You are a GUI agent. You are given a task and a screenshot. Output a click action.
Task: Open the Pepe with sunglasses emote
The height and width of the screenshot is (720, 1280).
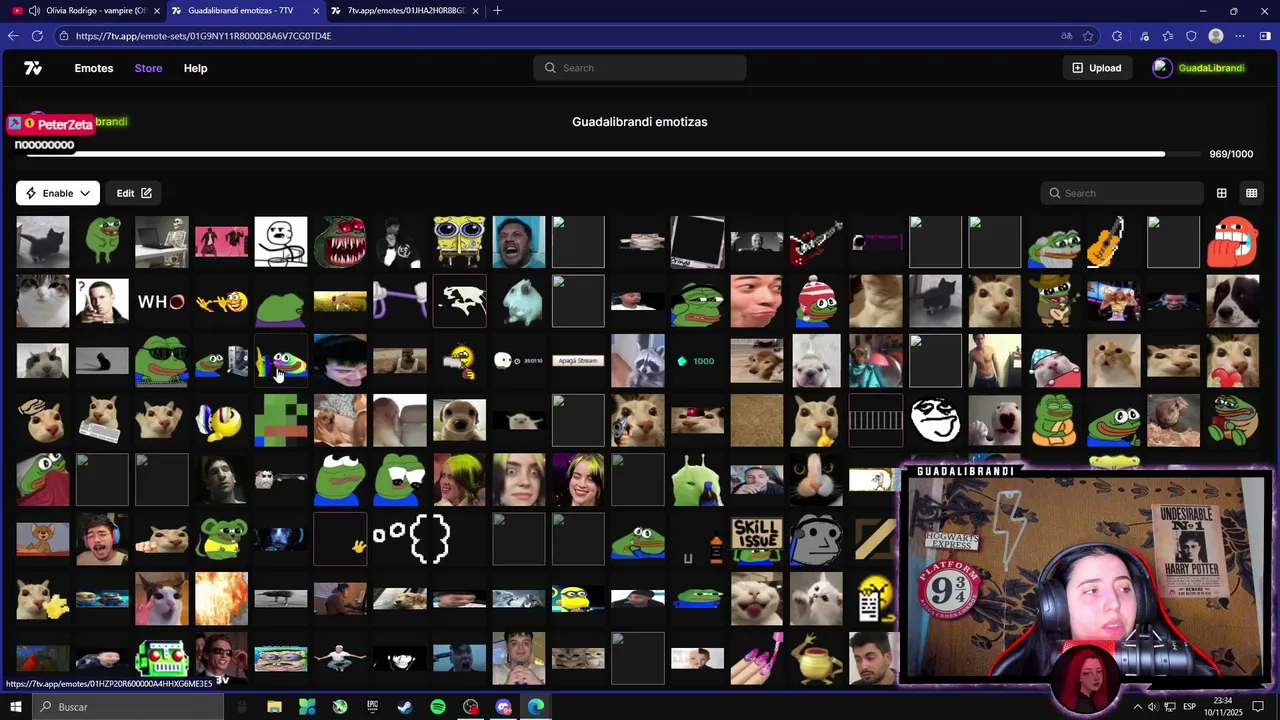161,361
